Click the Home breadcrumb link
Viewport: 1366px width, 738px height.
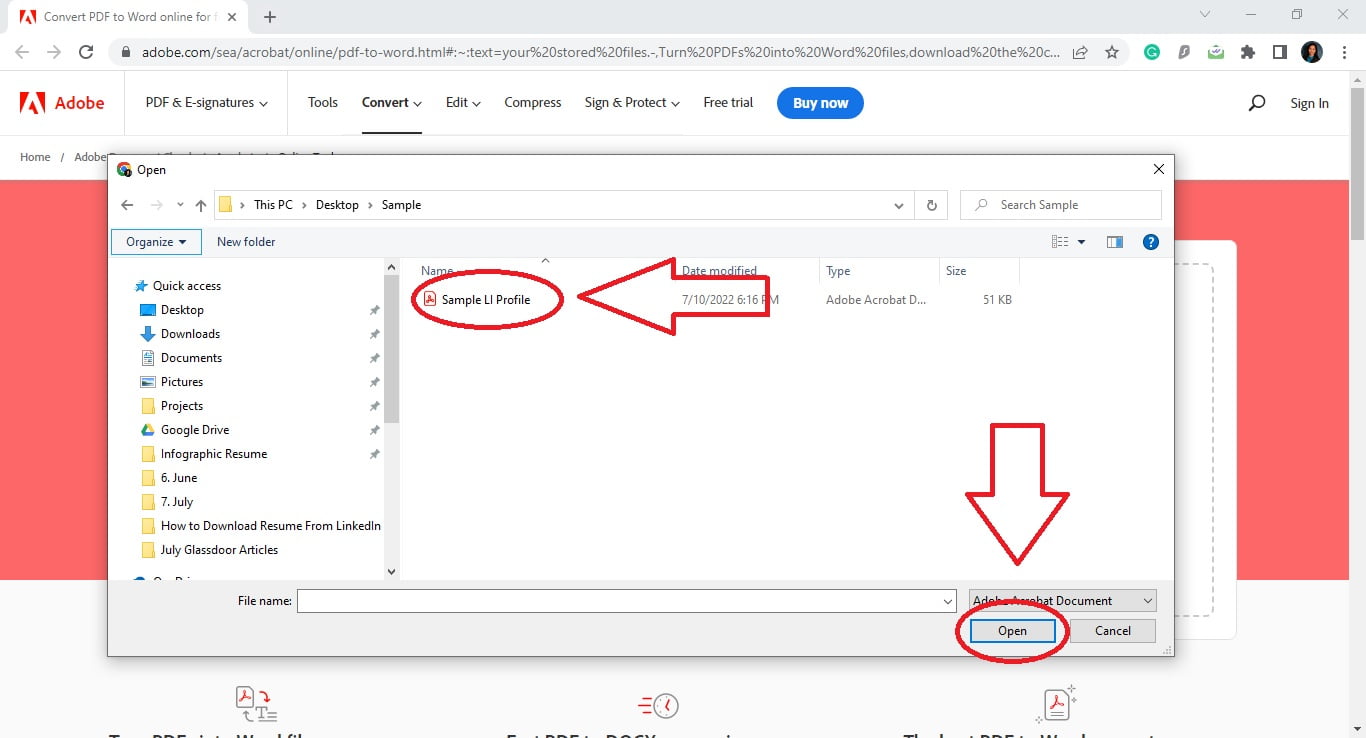pyautogui.click(x=35, y=157)
